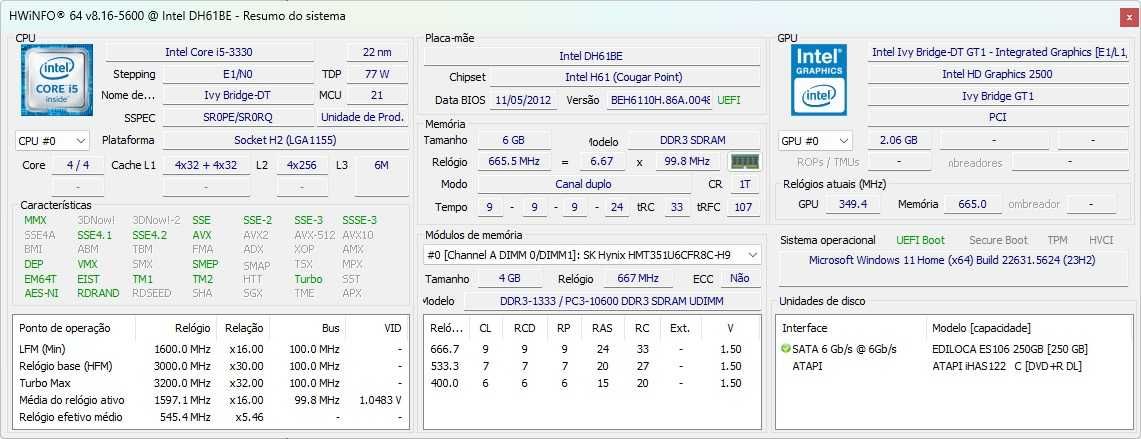Click the SR0PE/SR0RQ SSPEC field
1141x439 pixels.
click(x=238, y=117)
